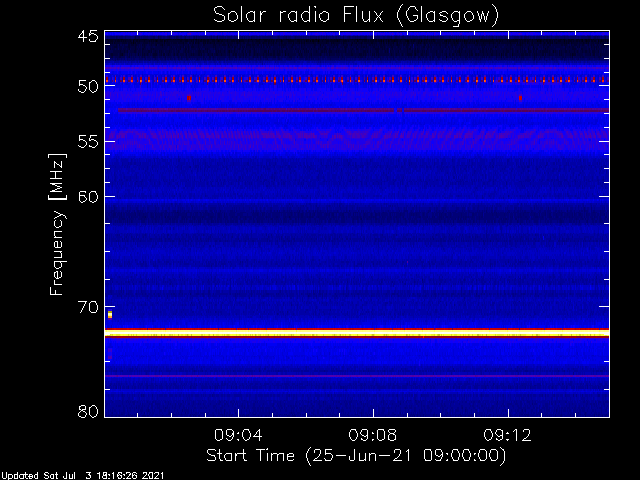Click the small bright spot at the spectrogram's left edge
Viewport: 640px width, 480px height.
point(110,315)
